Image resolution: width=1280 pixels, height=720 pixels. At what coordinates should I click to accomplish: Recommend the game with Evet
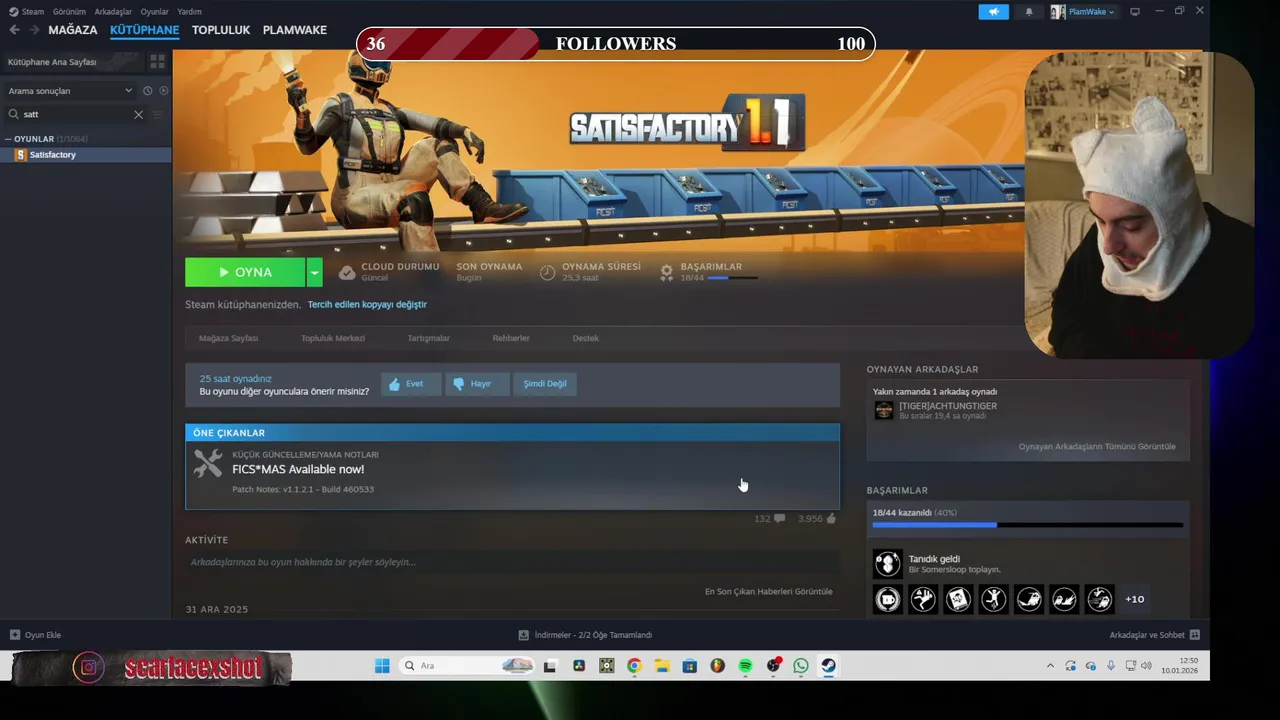pos(410,384)
